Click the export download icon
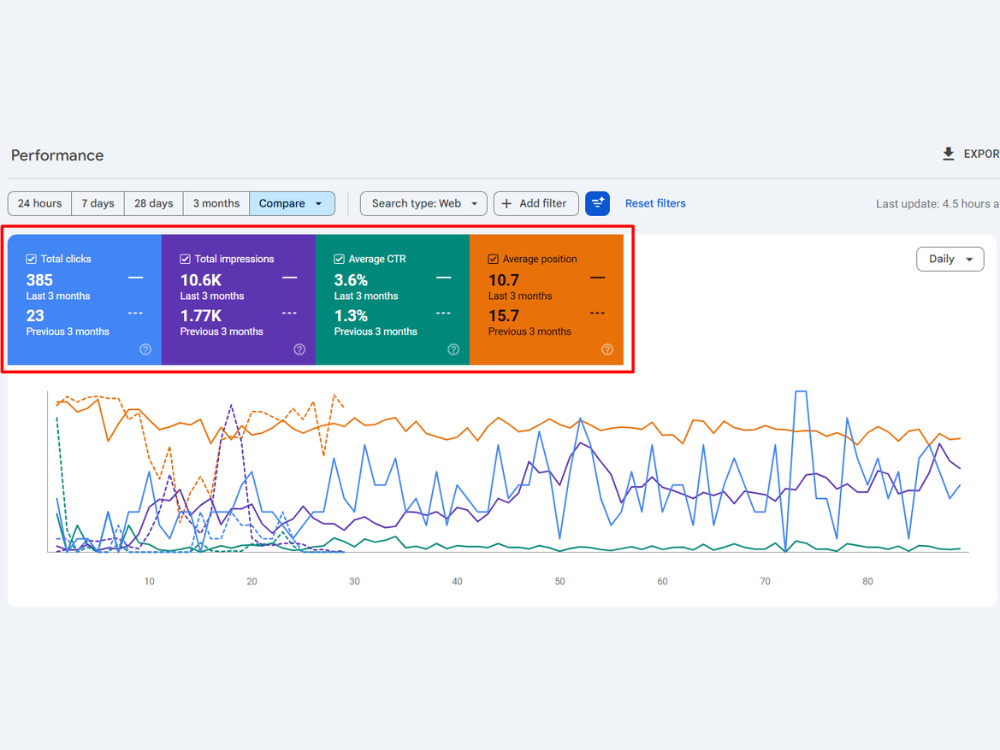1000x750 pixels. [x=948, y=154]
